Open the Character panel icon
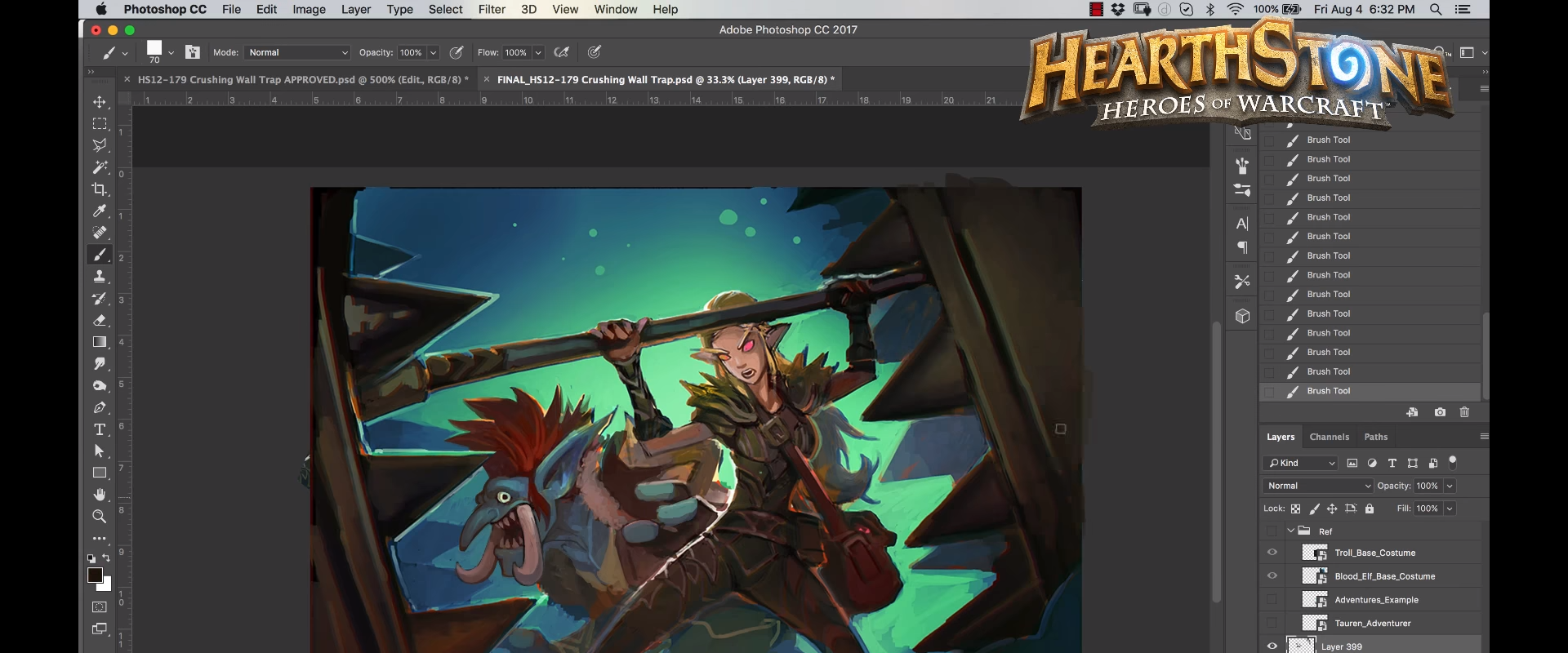The height and width of the screenshot is (653, 1568). 1242,224
